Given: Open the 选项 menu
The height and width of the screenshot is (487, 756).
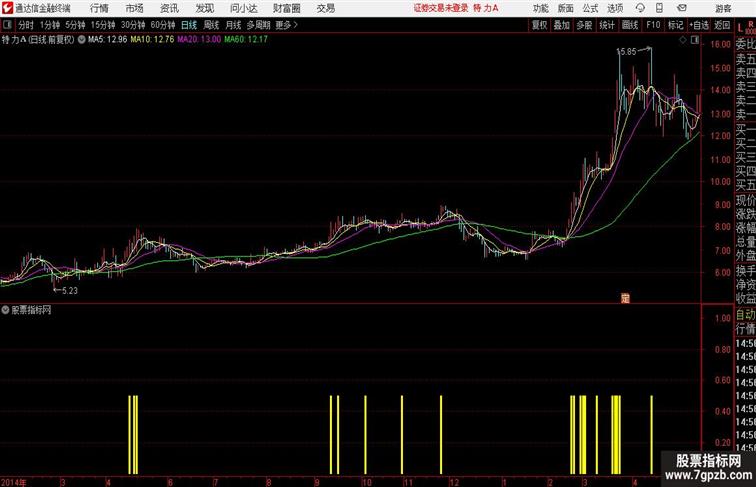Looking at the screenshot, I should pos(615,8).
